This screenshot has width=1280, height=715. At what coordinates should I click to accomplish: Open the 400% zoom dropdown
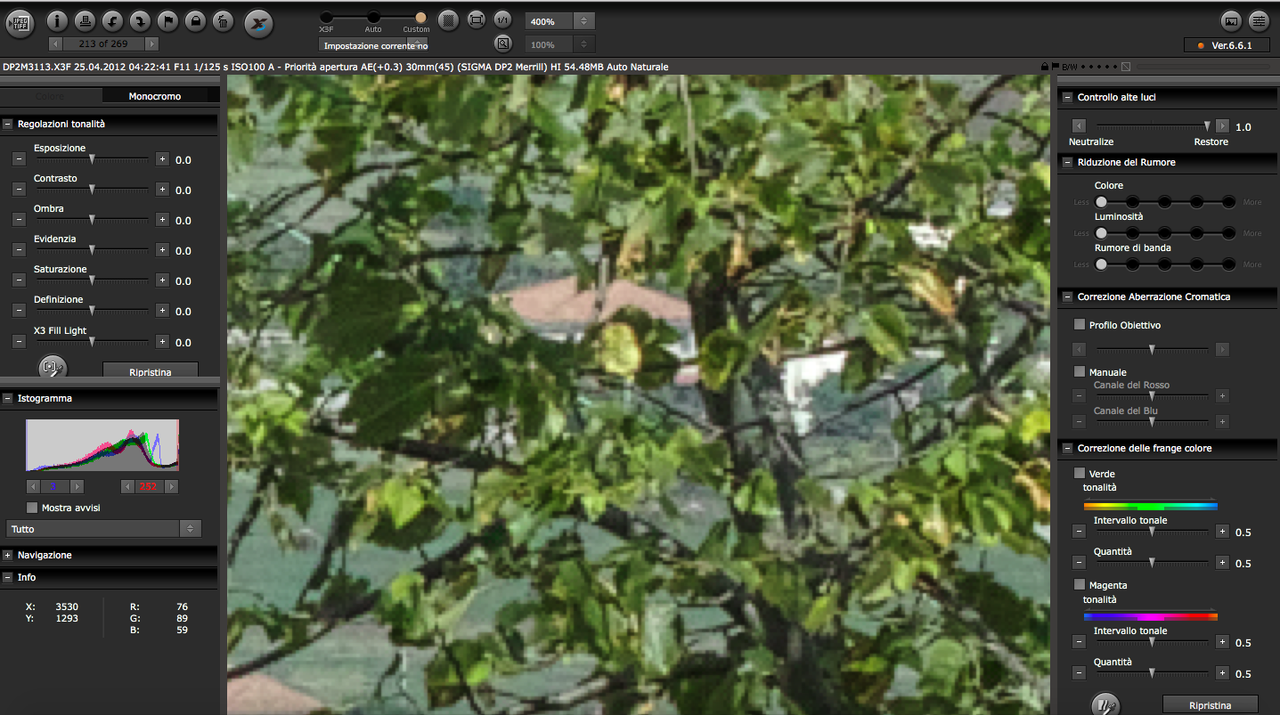(559, 21)
